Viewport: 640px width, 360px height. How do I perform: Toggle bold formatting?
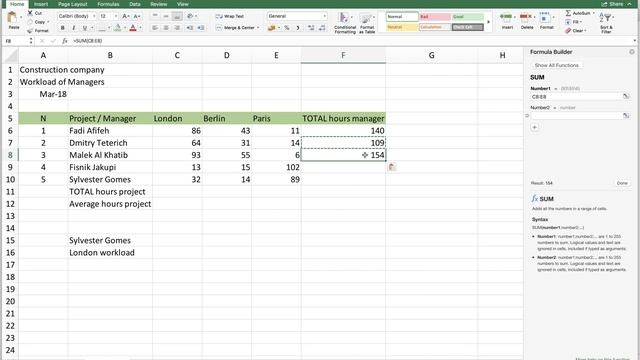tap(62, 28)
